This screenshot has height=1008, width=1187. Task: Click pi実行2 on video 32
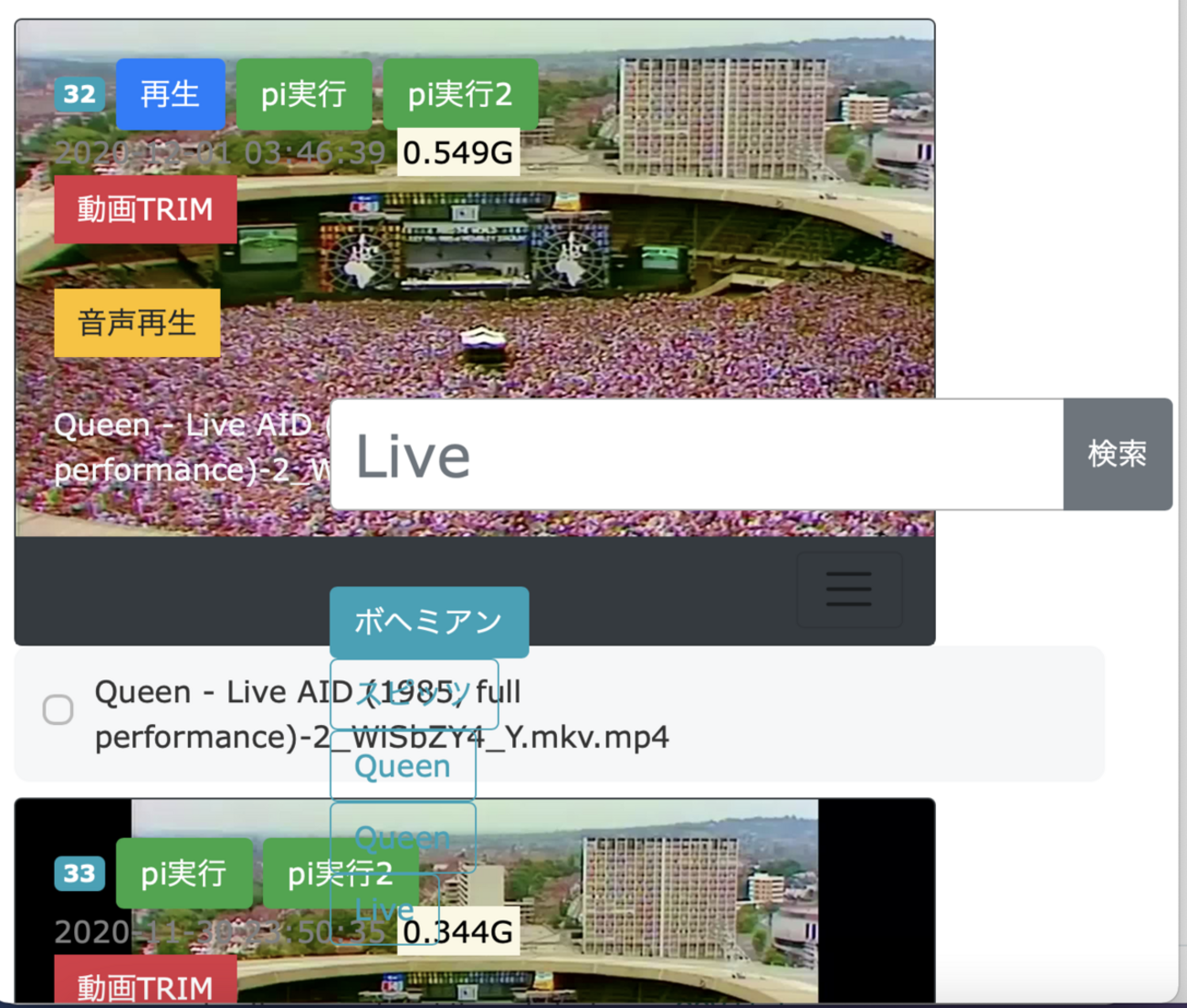(460, 94)
